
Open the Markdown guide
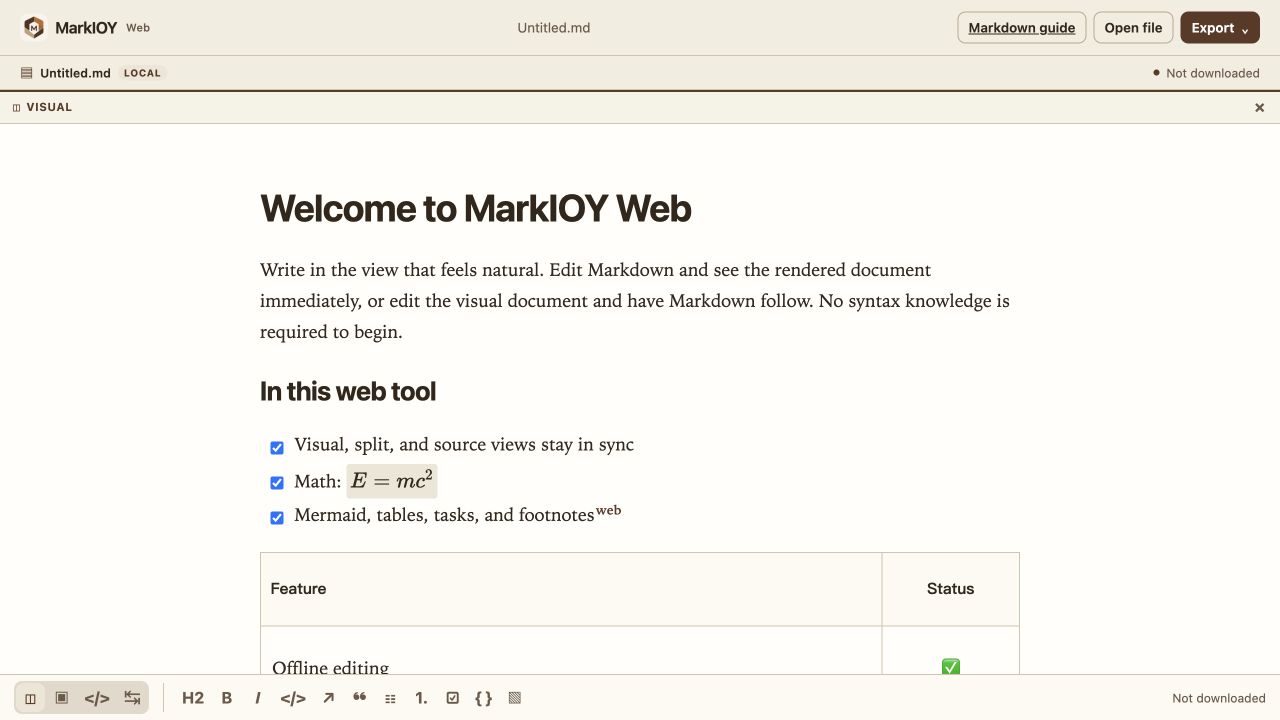click(x=1022, y=28)
